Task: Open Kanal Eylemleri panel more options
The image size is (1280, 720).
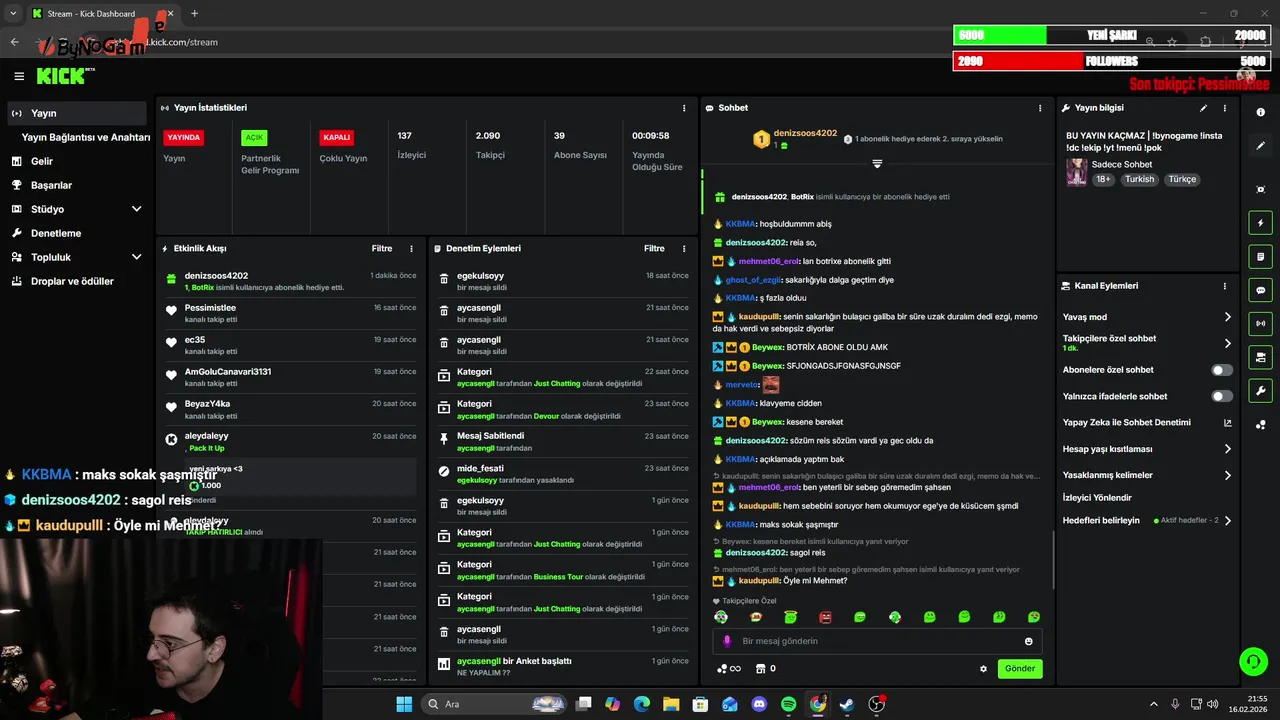Action: (1224, 286)
